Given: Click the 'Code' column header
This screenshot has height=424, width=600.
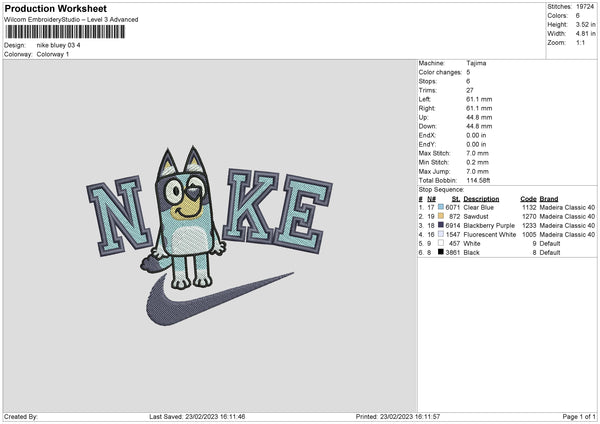Looking at the screenshot, I should point(528,199).
